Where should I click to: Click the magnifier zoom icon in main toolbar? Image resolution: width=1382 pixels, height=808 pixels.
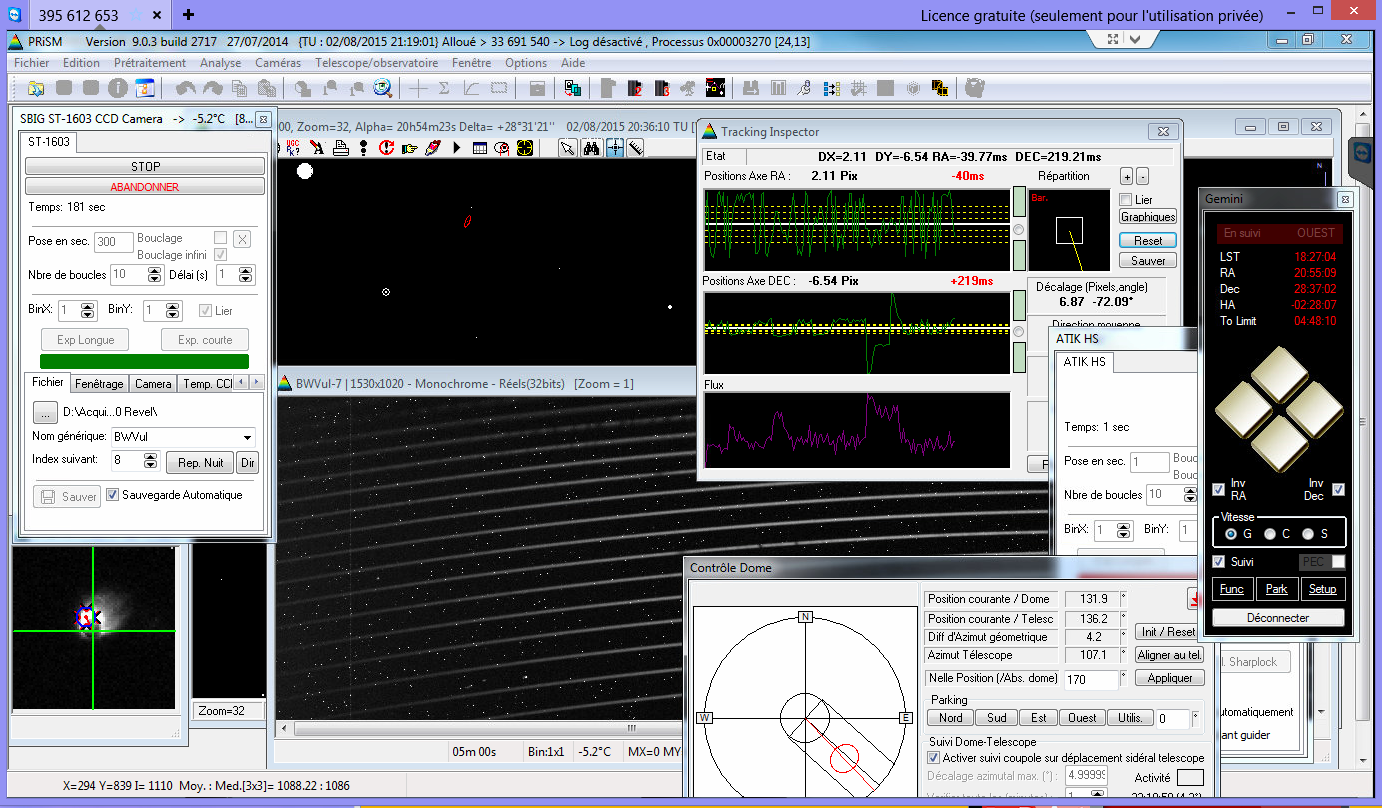382,88
